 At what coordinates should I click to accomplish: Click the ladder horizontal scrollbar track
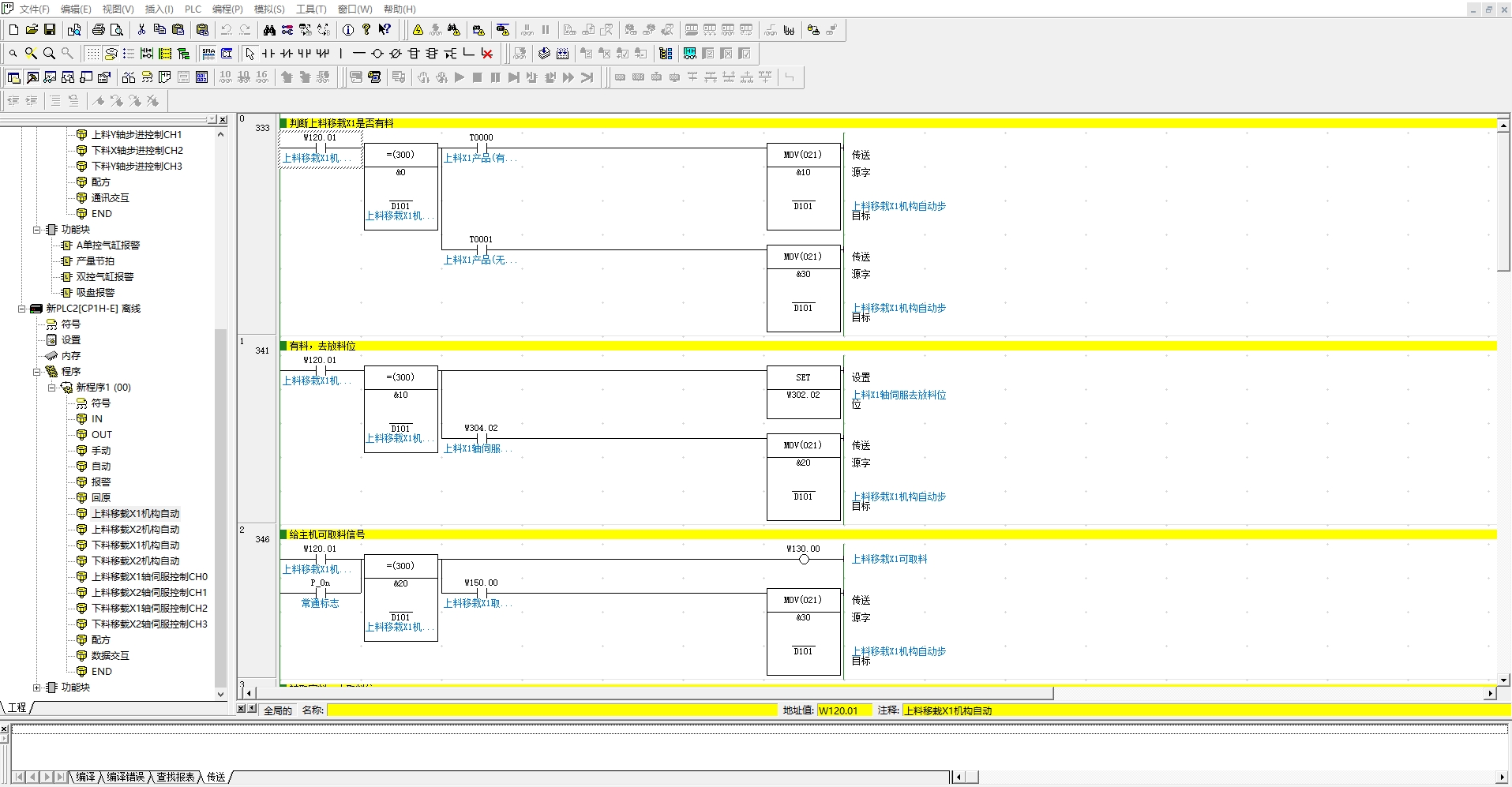1269,694
